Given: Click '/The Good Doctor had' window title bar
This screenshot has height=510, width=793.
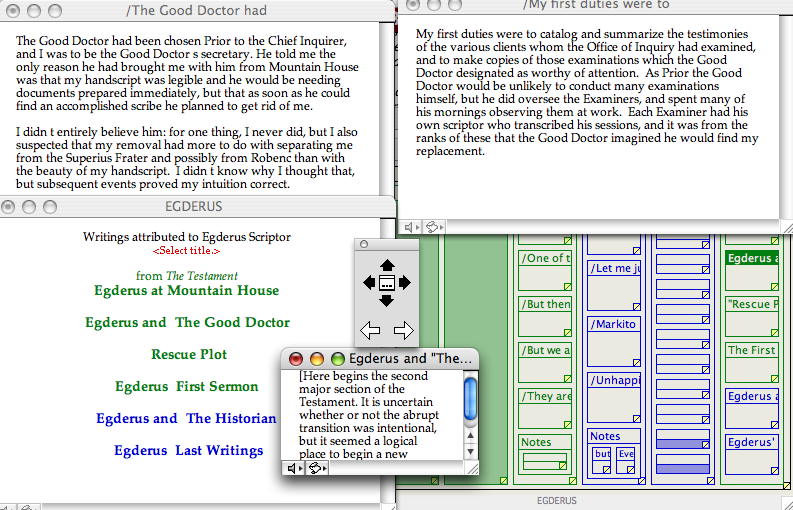Looking at the screenshot, I should click(x=196, y=10).
